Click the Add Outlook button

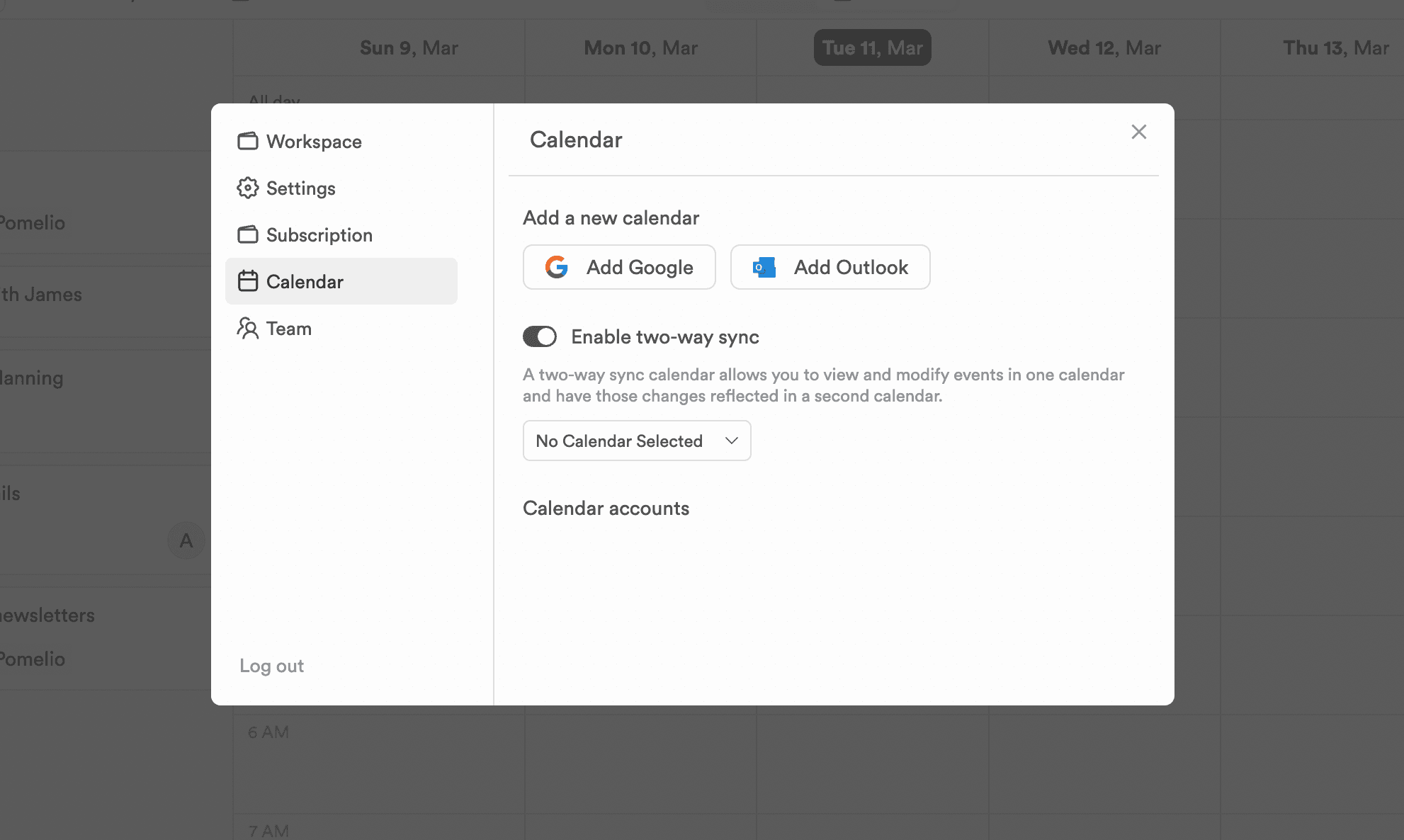coord(830,267)
